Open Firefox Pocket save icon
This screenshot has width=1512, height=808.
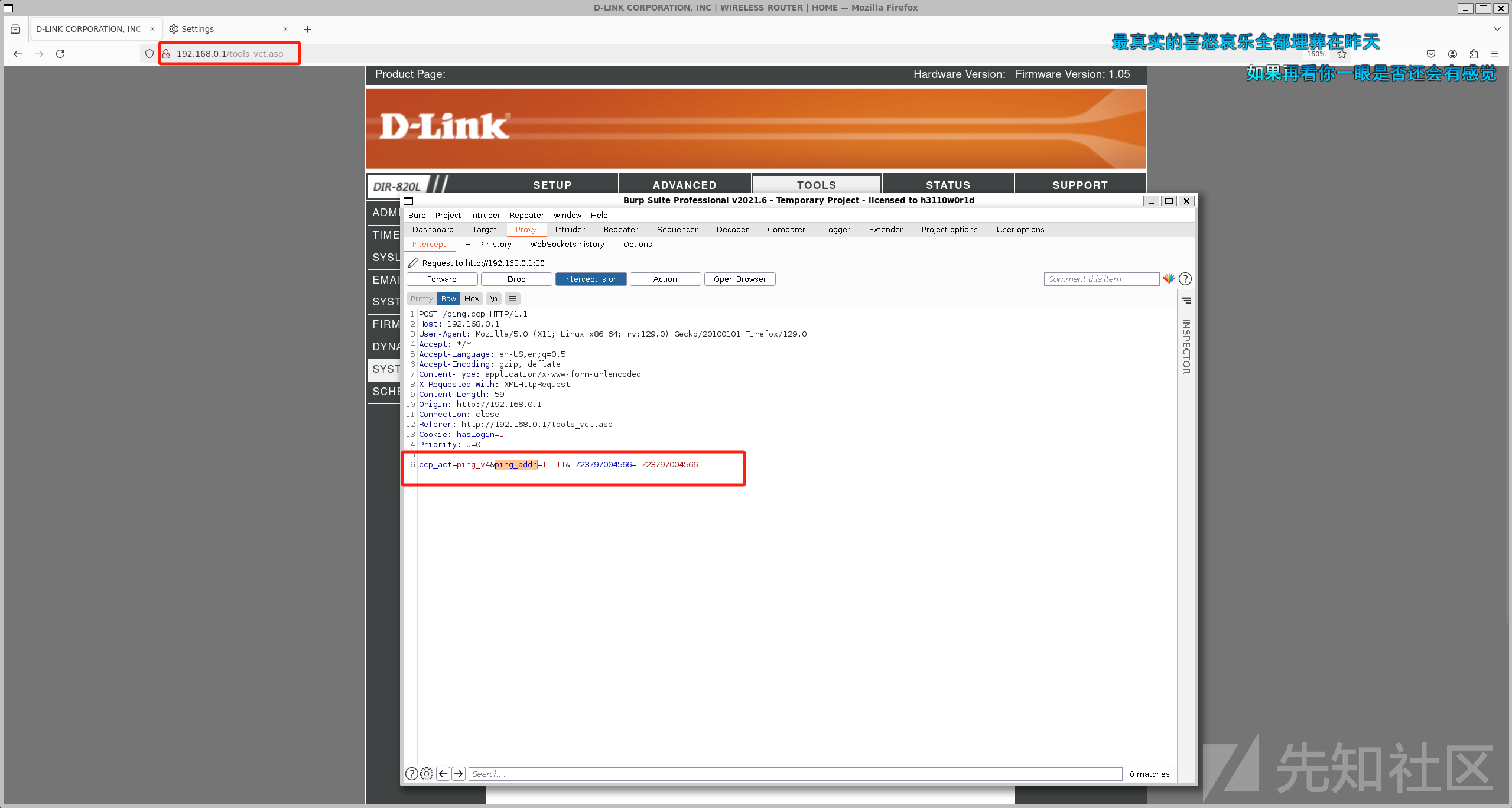click(x=1431, y=54)
